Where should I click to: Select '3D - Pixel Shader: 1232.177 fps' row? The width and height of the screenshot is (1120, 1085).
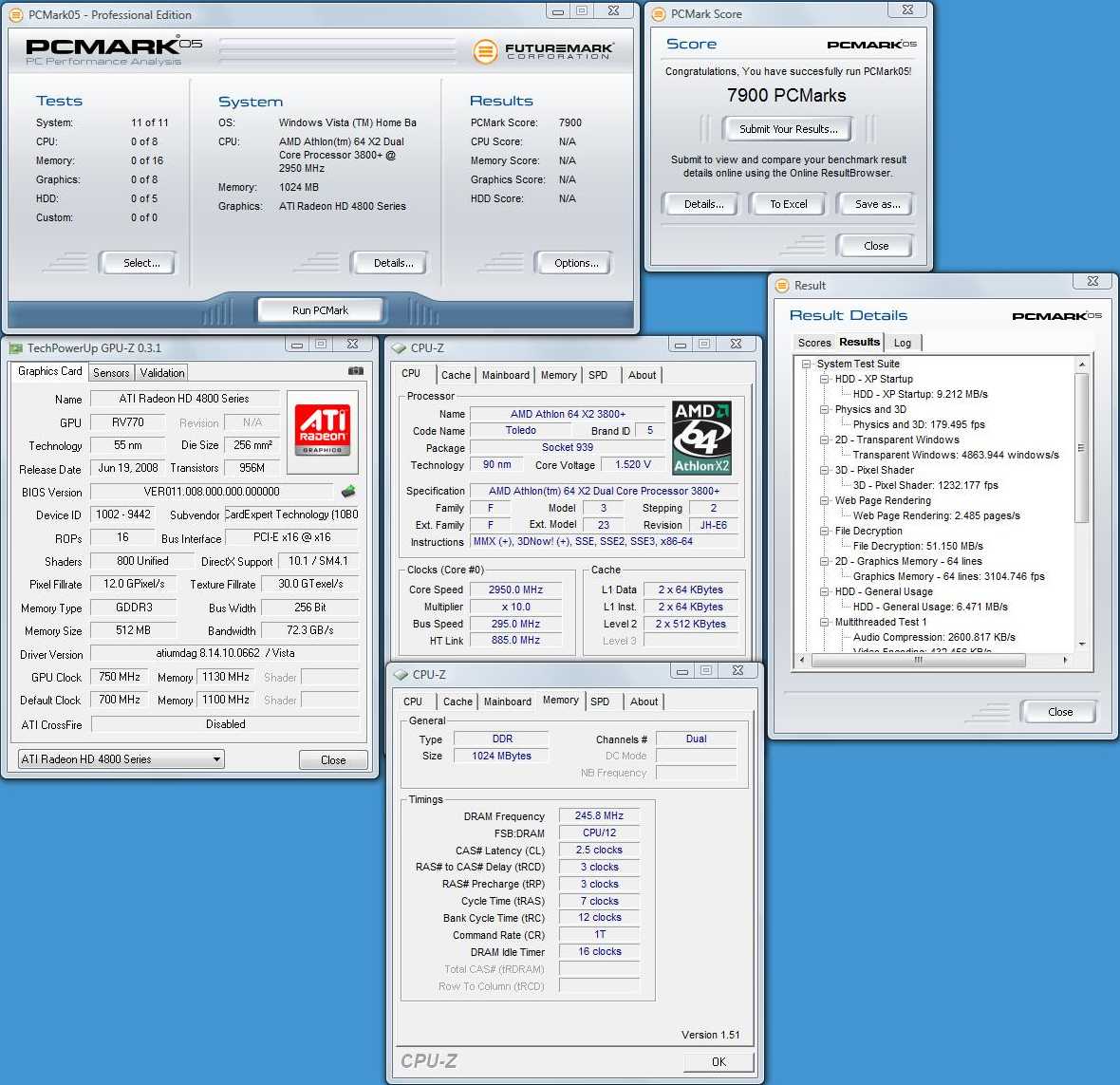pyautogui.click(x=925, y=485)
